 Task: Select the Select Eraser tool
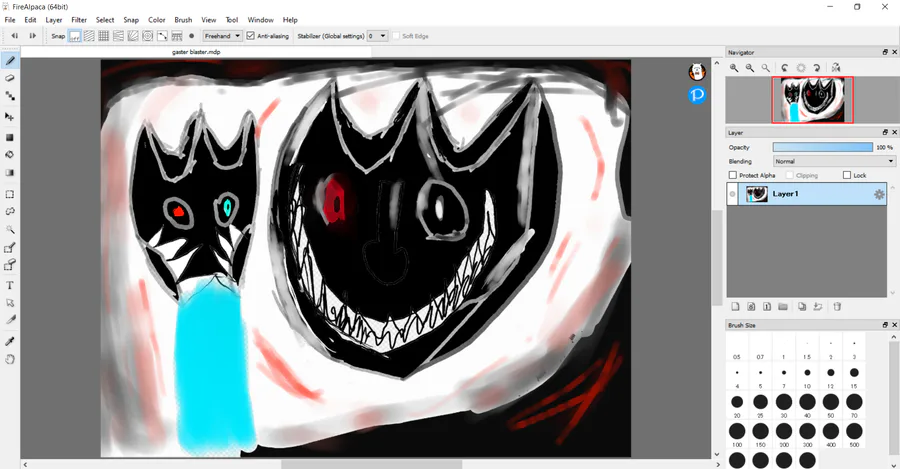pos(10,265)
